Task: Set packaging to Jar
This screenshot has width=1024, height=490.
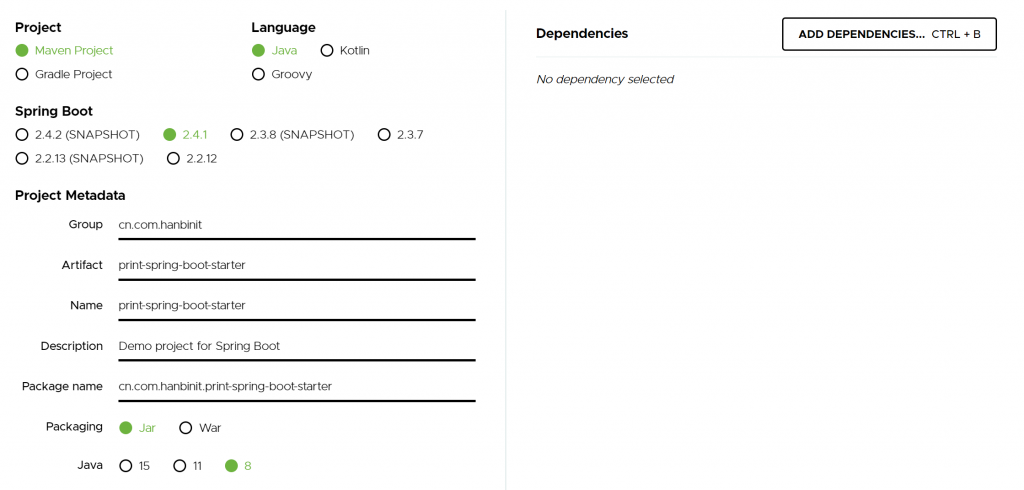Action: 137,428
